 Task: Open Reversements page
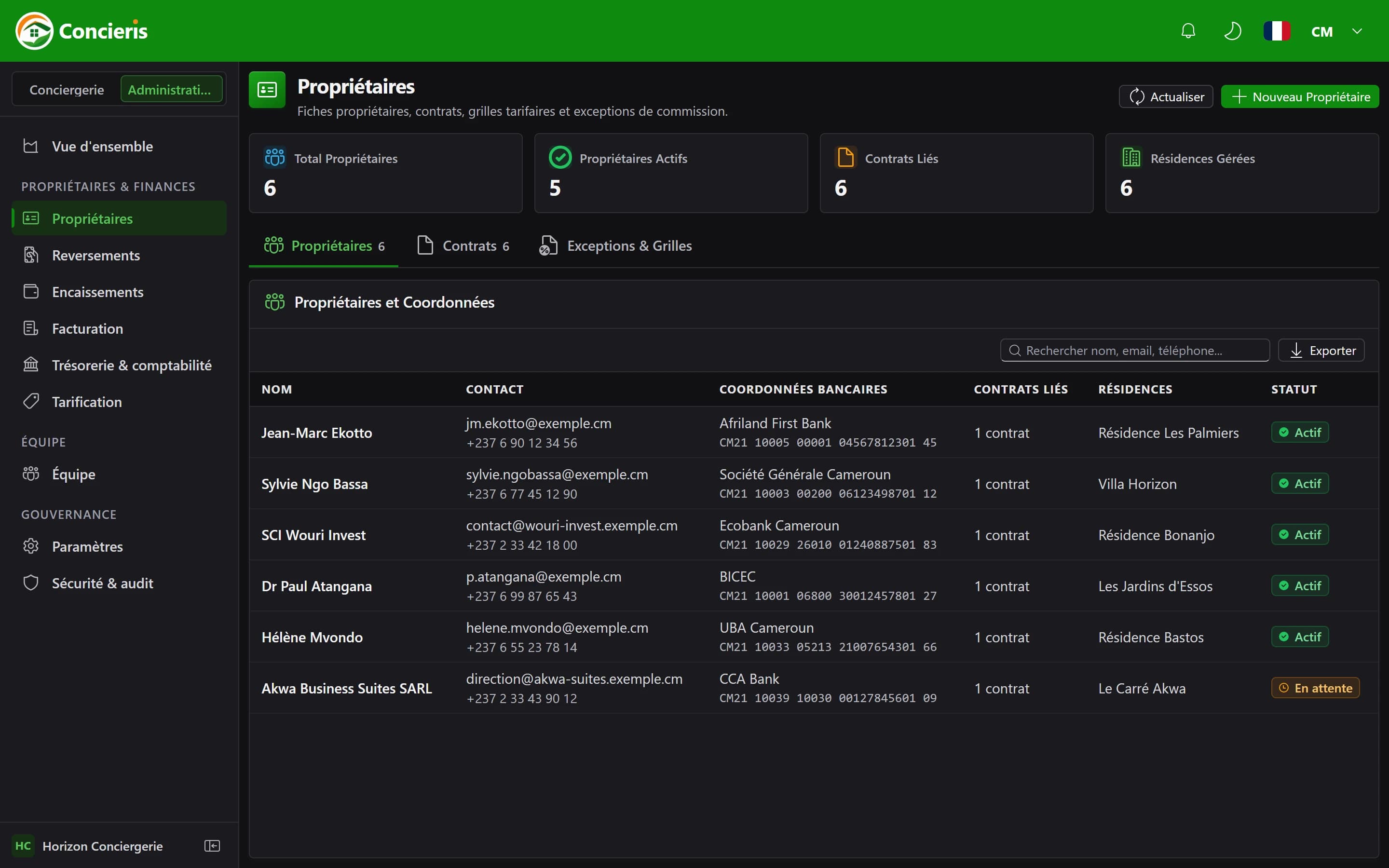coord(119,256)
